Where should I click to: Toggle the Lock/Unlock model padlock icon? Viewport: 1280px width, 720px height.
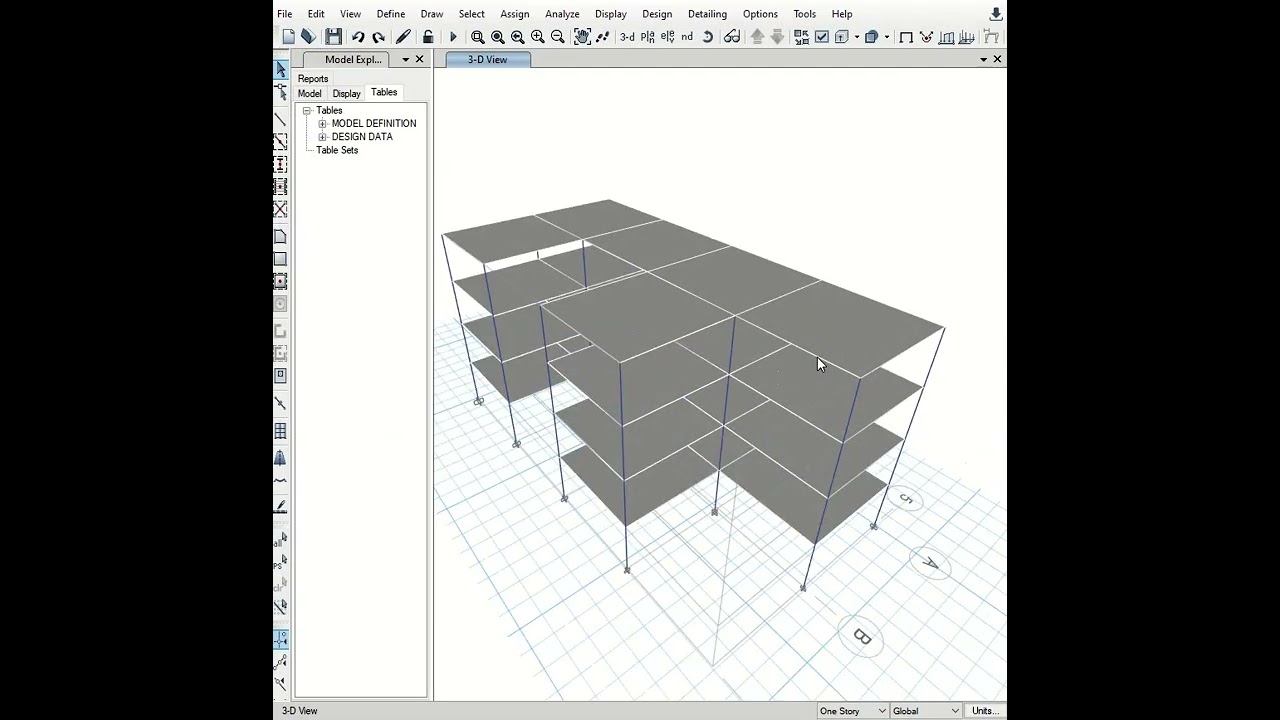[x=428, y=37]
